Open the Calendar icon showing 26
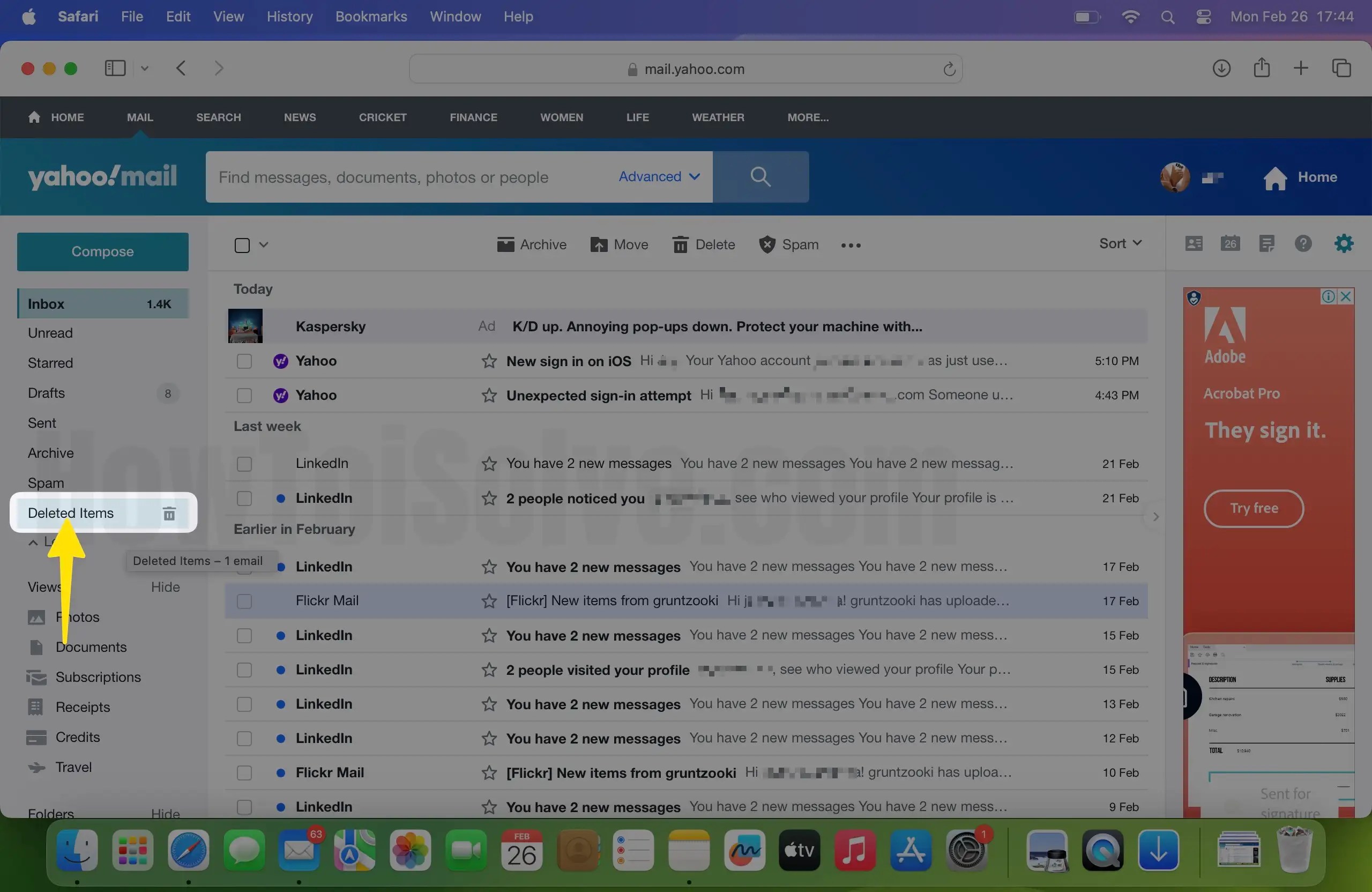Image resolution: width=1372 pixels, height=892 pixels. click(x=1229, y=243)
